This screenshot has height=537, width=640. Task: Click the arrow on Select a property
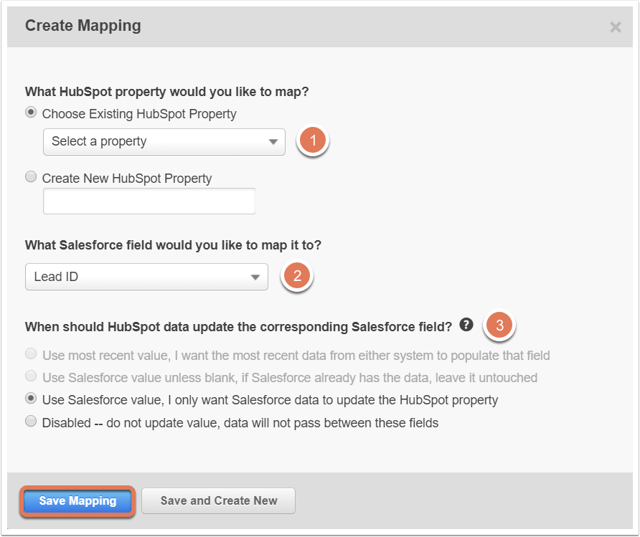point(273,142)
